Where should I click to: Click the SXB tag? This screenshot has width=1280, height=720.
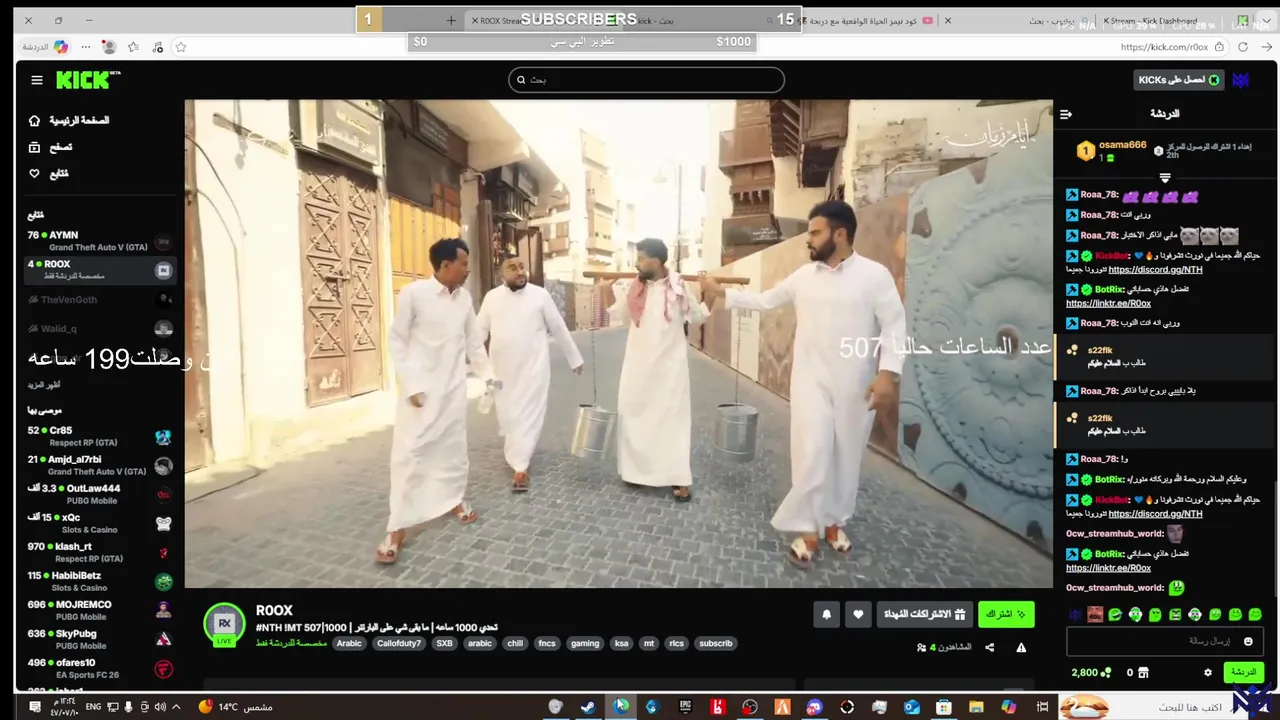click(444, 644)
